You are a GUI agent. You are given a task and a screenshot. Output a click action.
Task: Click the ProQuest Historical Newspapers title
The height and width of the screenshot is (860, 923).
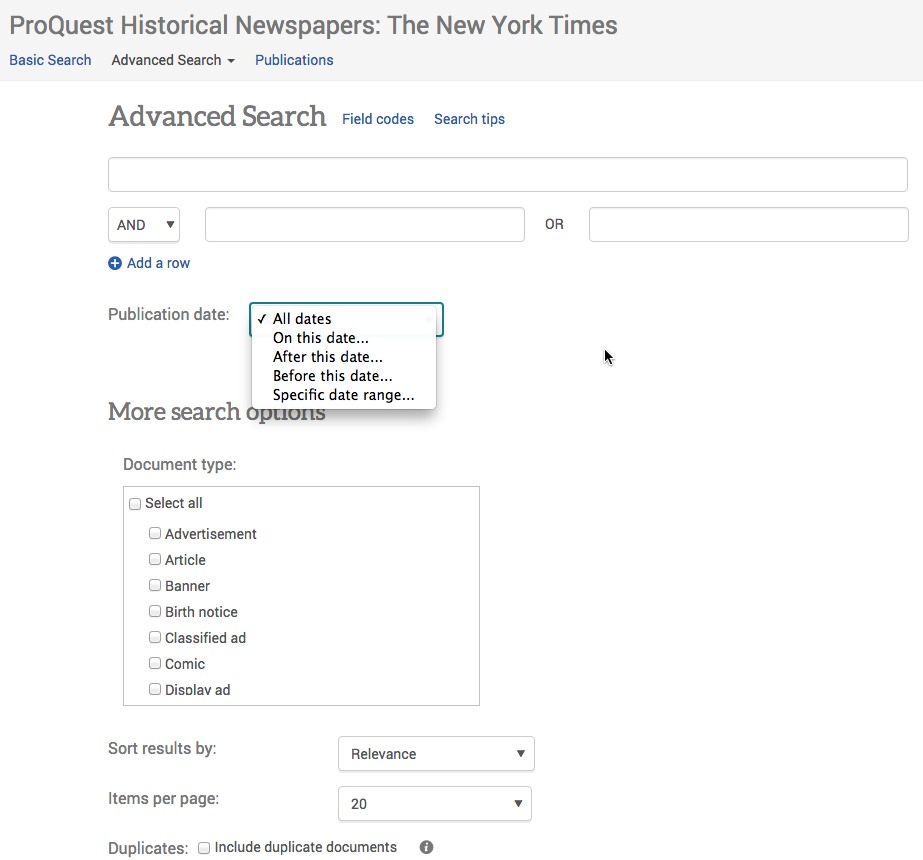coord(313,25)
